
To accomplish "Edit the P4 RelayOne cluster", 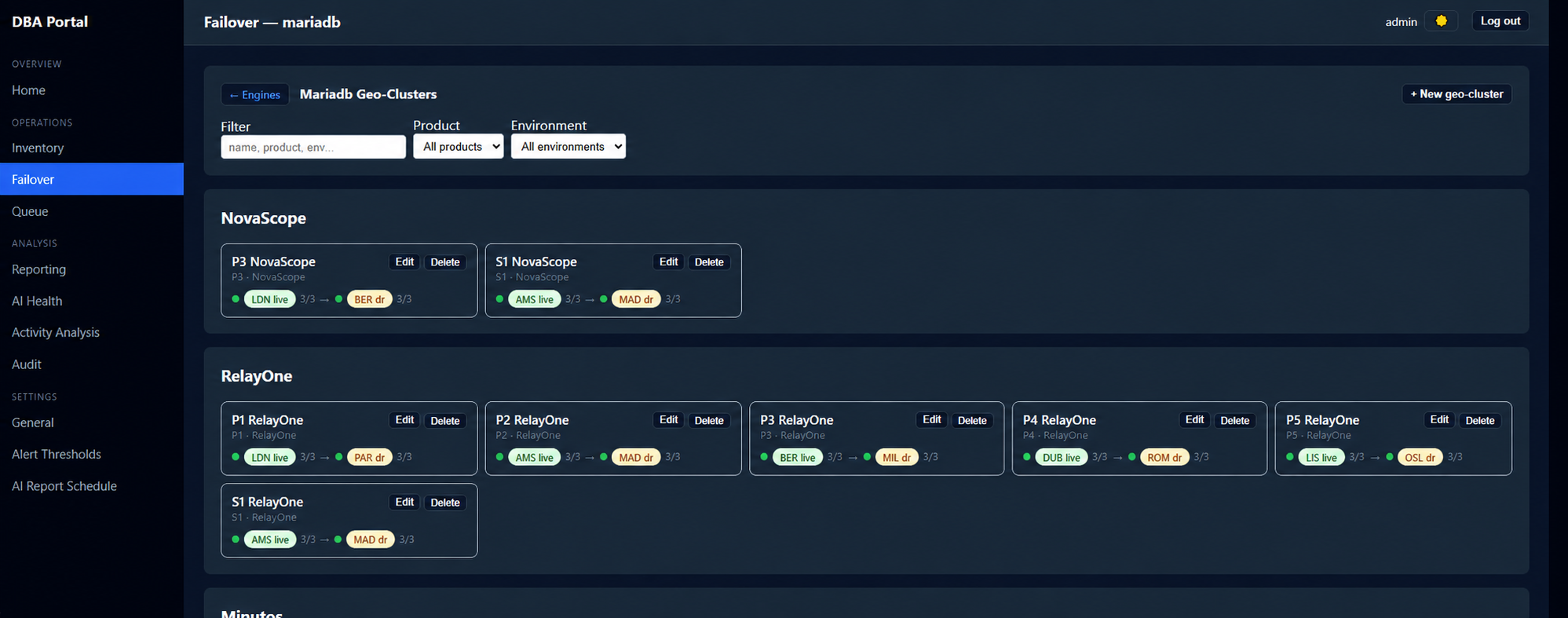I will pyautogui.click(x=1195, y=420).
